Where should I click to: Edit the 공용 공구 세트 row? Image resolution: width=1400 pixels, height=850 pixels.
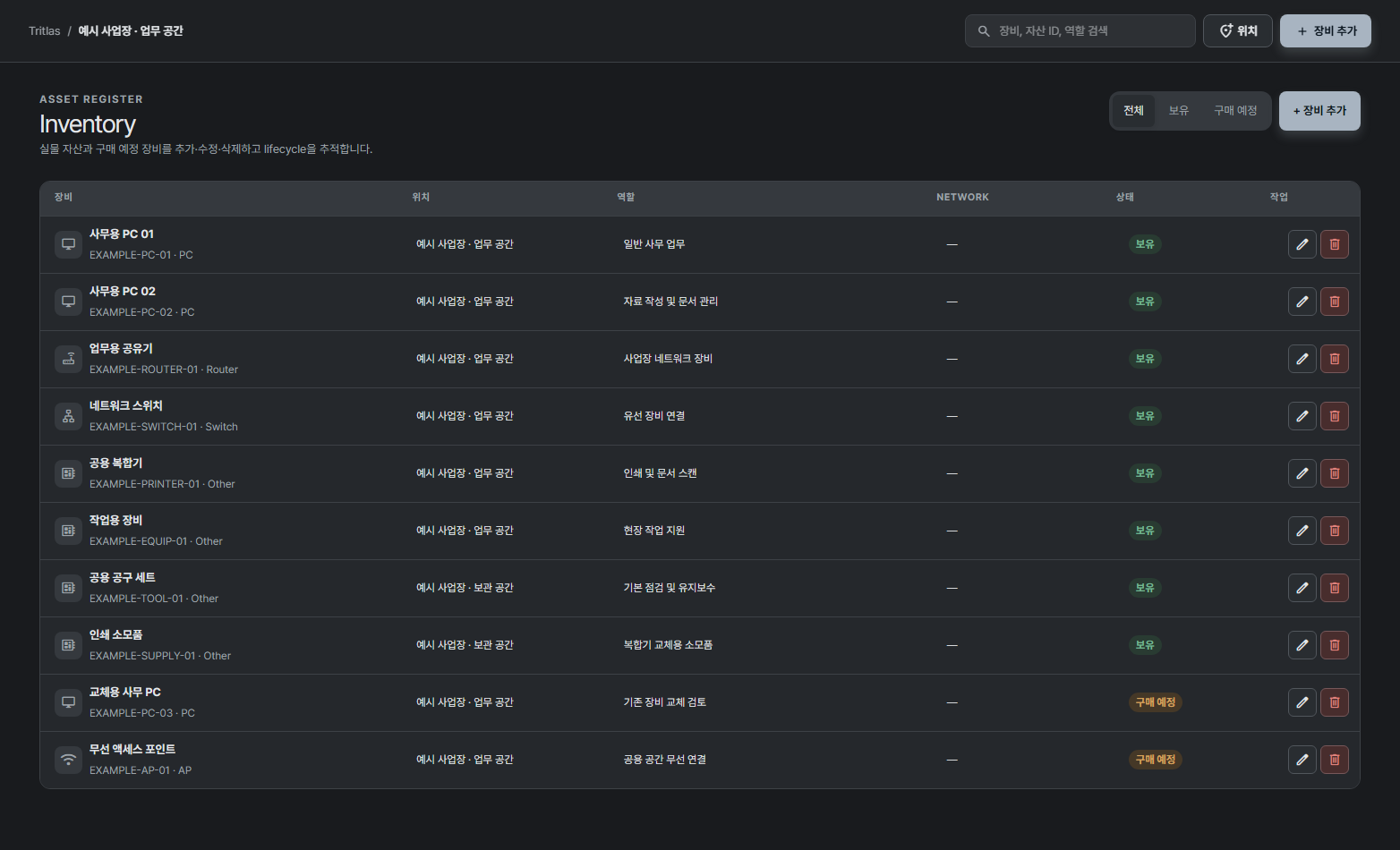point(1302,588)
